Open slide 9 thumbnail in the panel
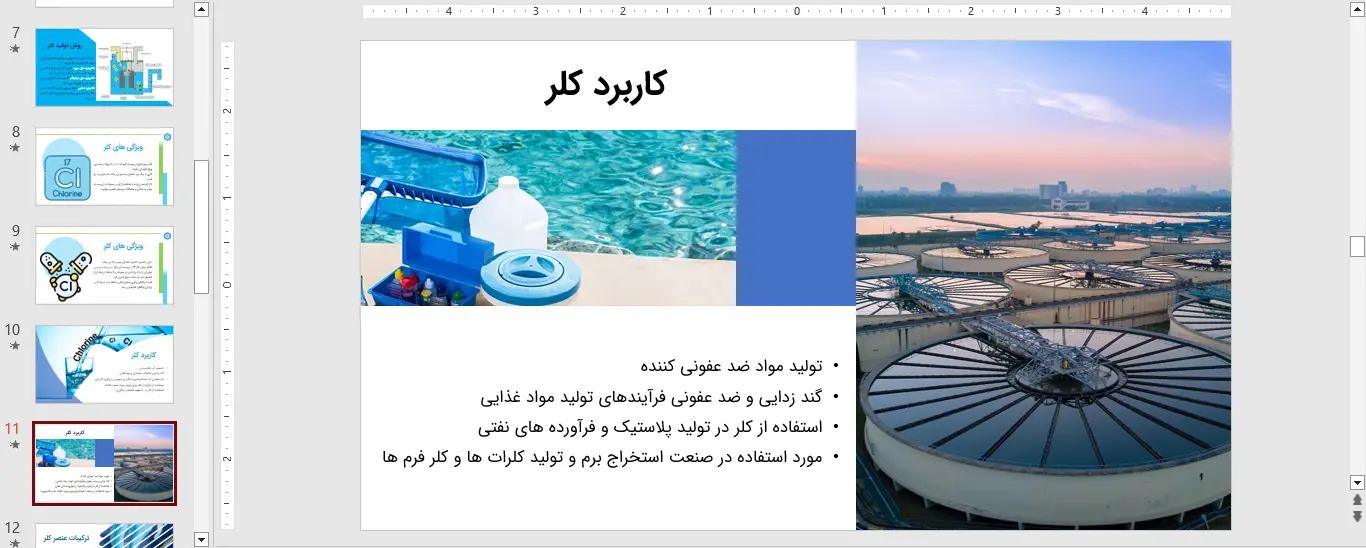The height and width of the screenshot is (548, 1366). click(105, 265)
